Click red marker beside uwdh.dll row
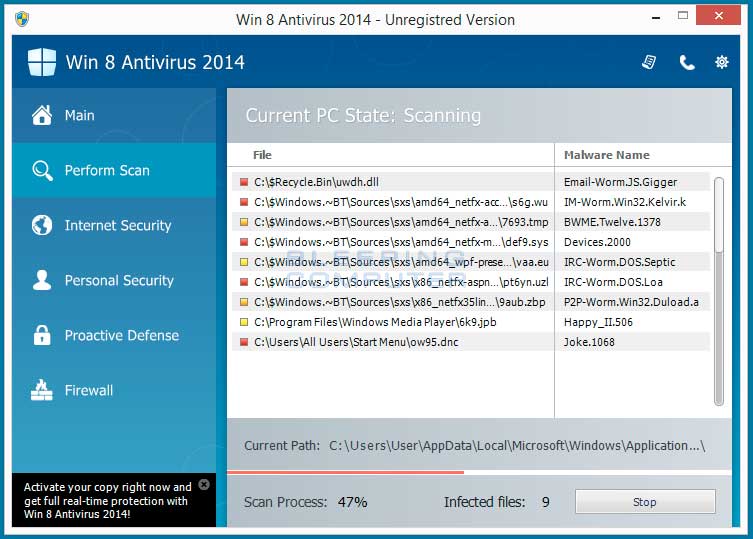 [244, 182]
